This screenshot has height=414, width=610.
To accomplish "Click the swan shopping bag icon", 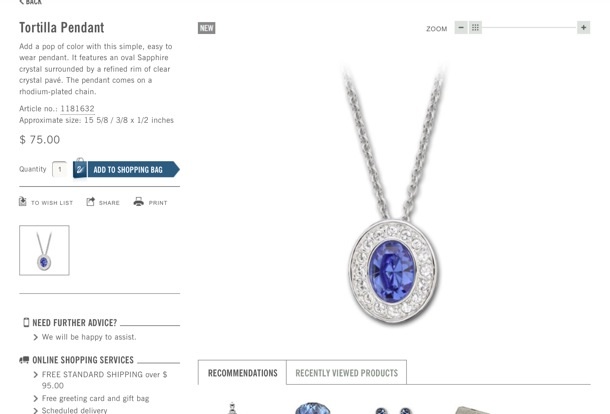I will tap(80, 168).
